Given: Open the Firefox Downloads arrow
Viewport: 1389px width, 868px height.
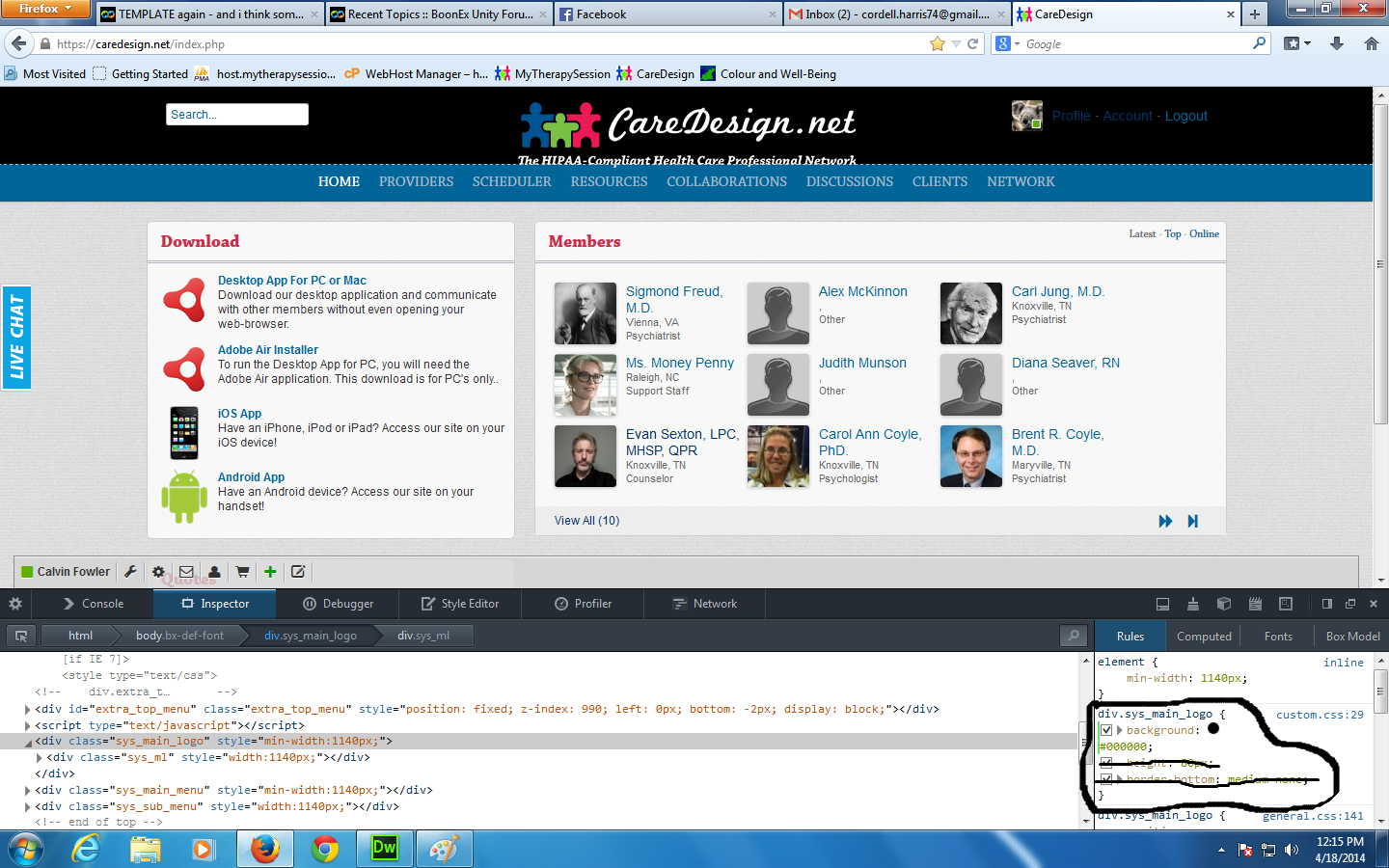Looking at the screenshot, I should click(1337, 43).
